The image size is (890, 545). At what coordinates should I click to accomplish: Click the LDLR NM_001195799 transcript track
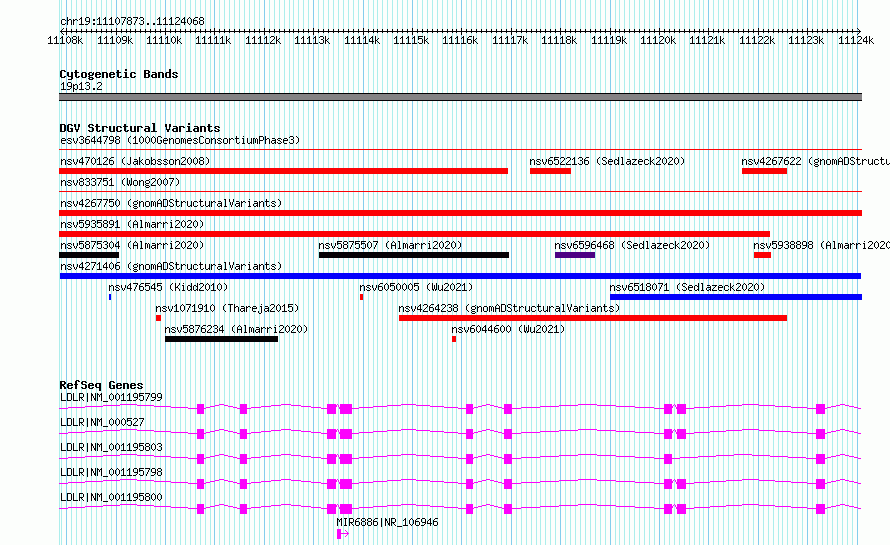click(460, 408)
